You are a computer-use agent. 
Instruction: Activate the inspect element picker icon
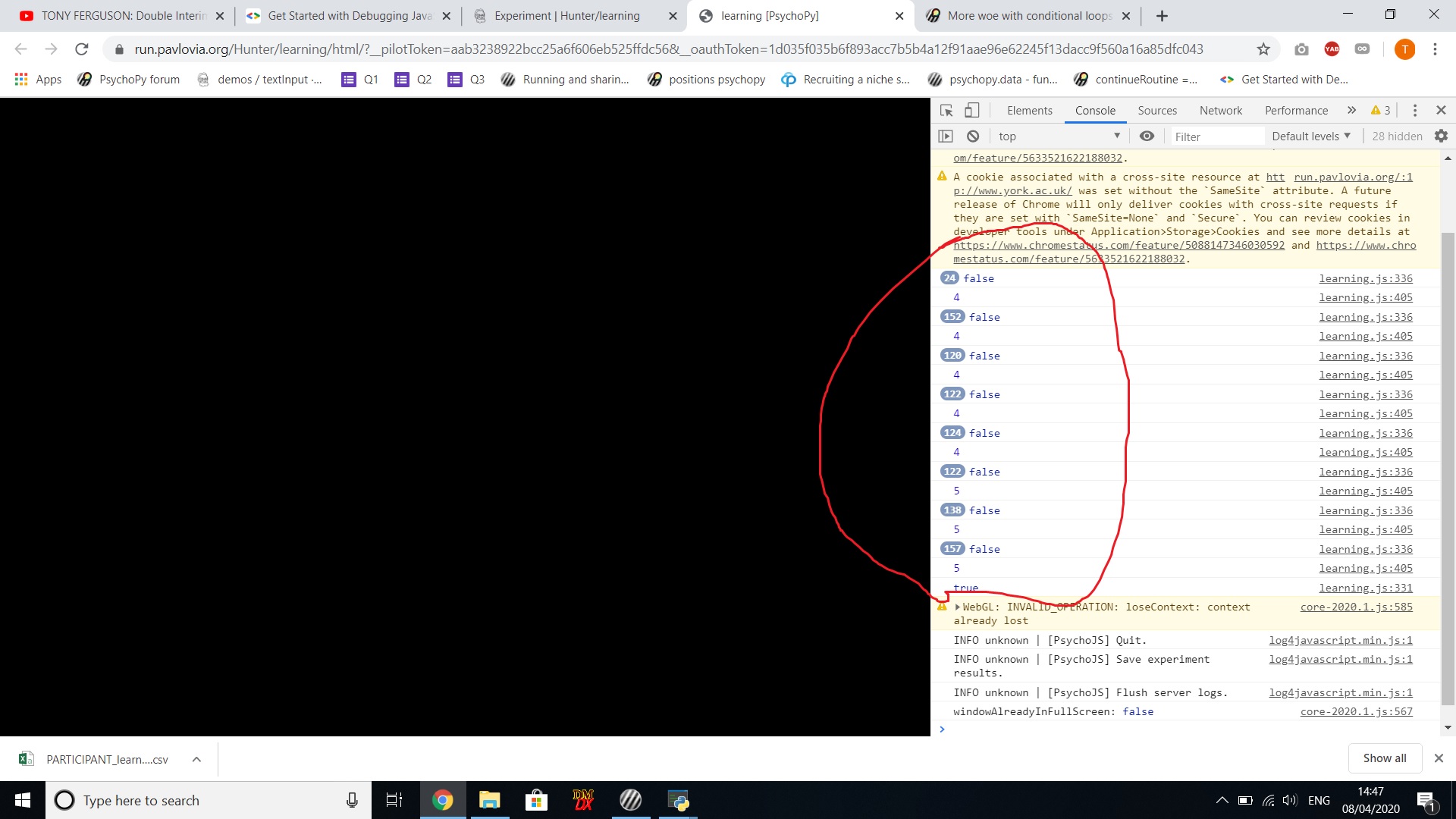pyautogui.click(x=946, y=111)
